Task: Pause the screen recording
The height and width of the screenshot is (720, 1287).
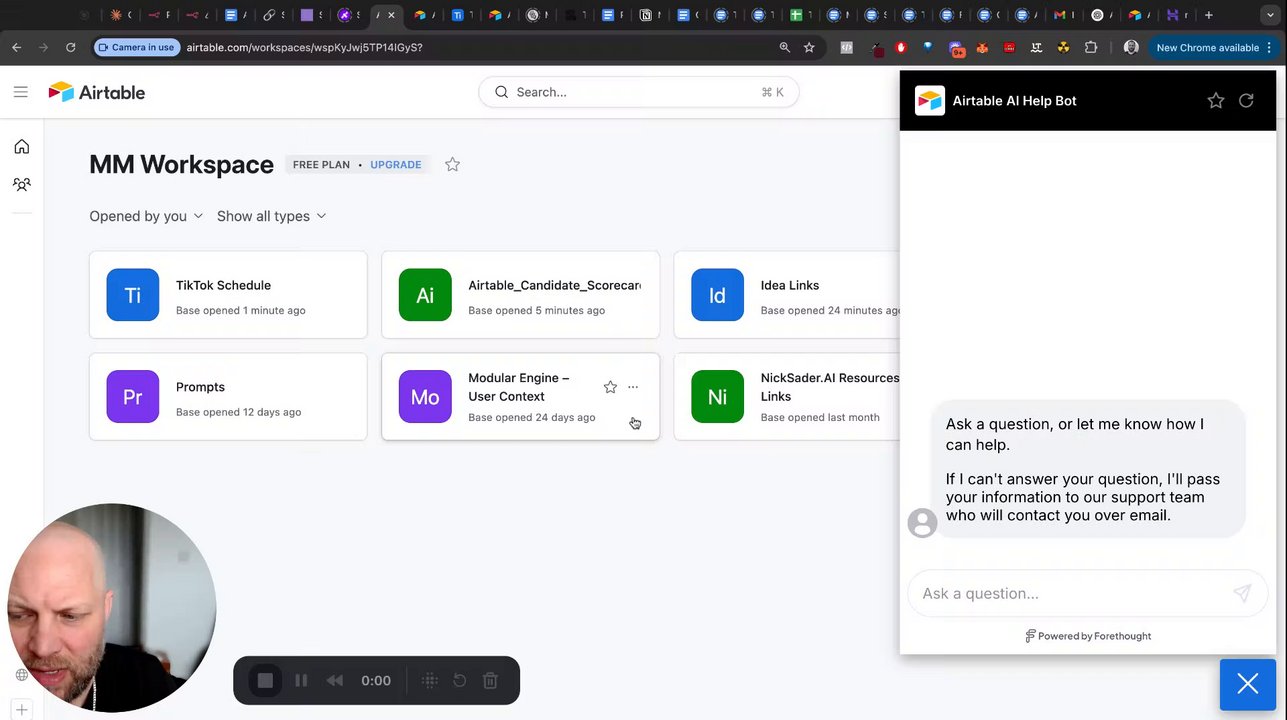Action: [x=301, y=681]
